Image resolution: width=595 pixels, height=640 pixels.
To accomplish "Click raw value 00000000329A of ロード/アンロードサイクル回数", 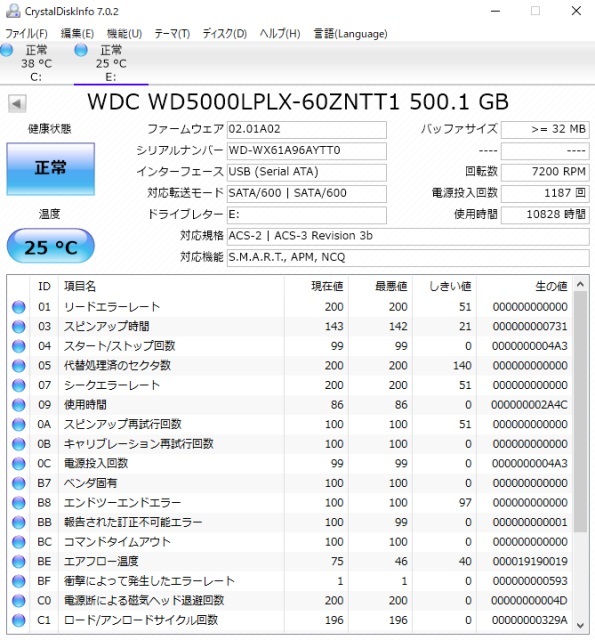I will tap(530, 620).
